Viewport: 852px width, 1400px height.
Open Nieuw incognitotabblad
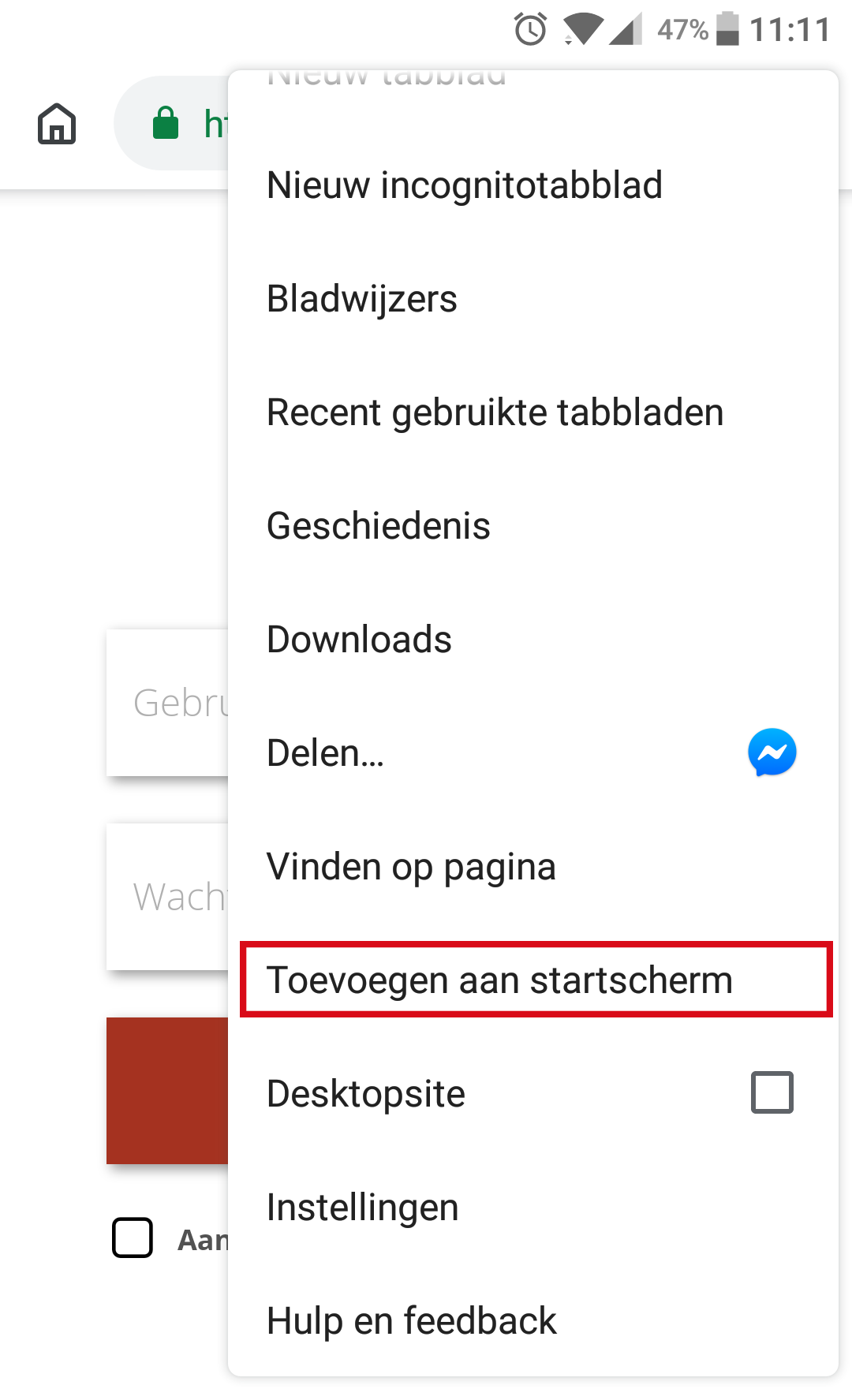pyautogui.click(x=465, y=185)
